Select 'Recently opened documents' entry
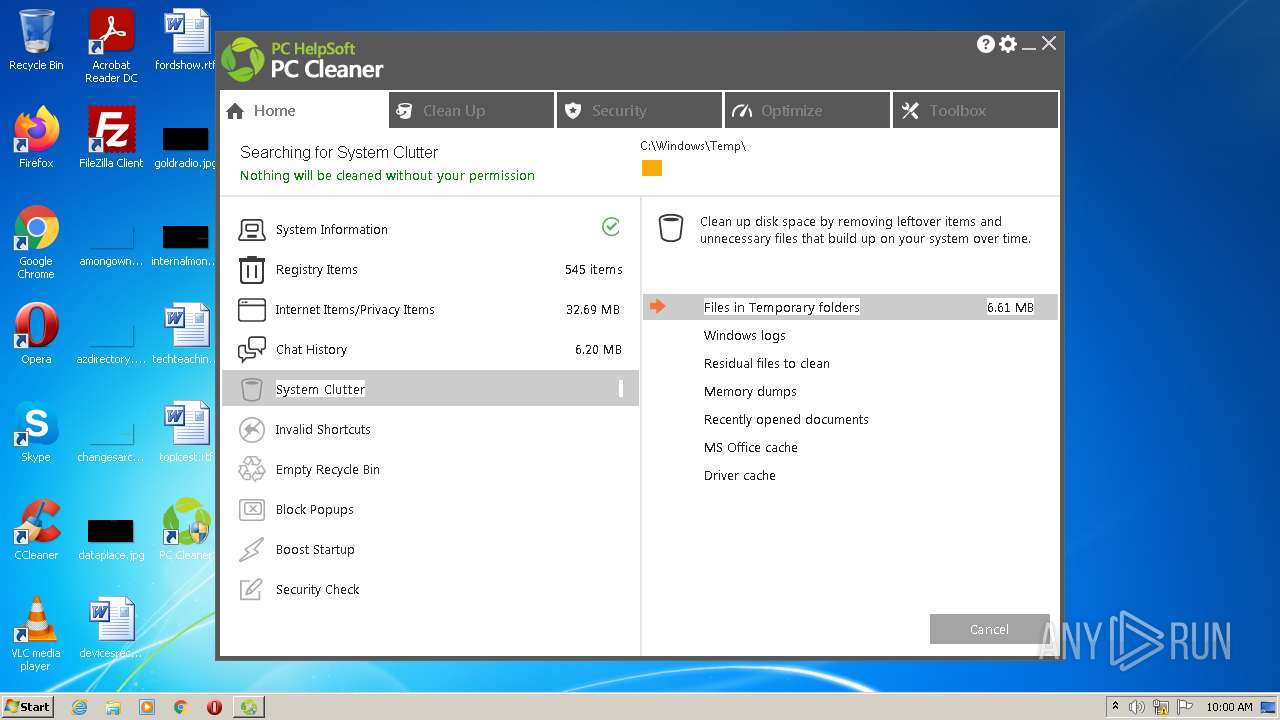 (x=786, y=419)
